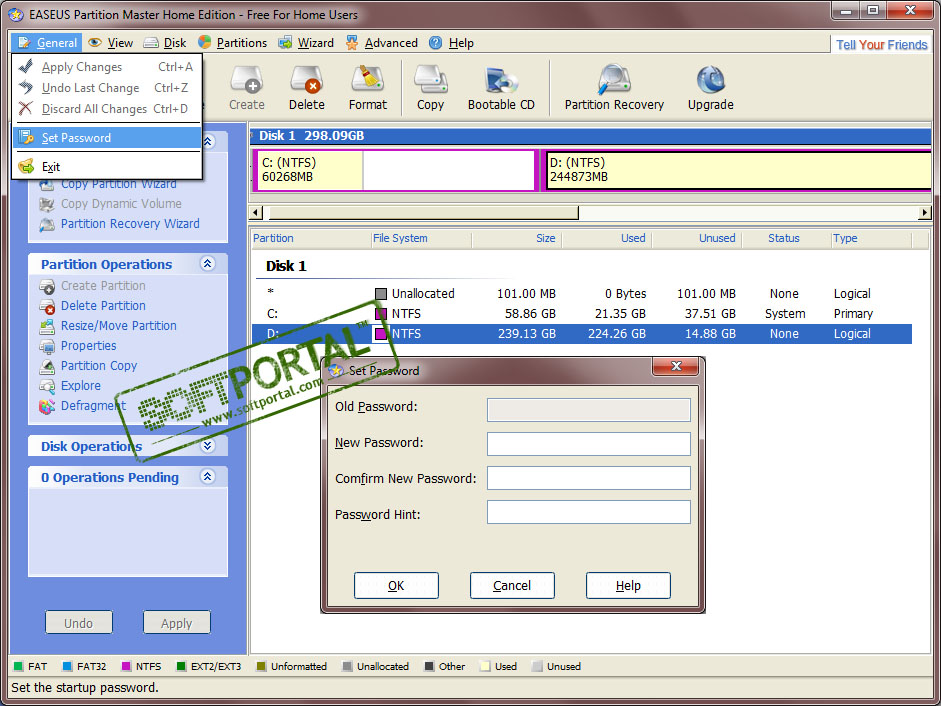The height and width of the screenshot is (706, 941).
Task: Expand the Disk Operations panel
Action: 208,445
